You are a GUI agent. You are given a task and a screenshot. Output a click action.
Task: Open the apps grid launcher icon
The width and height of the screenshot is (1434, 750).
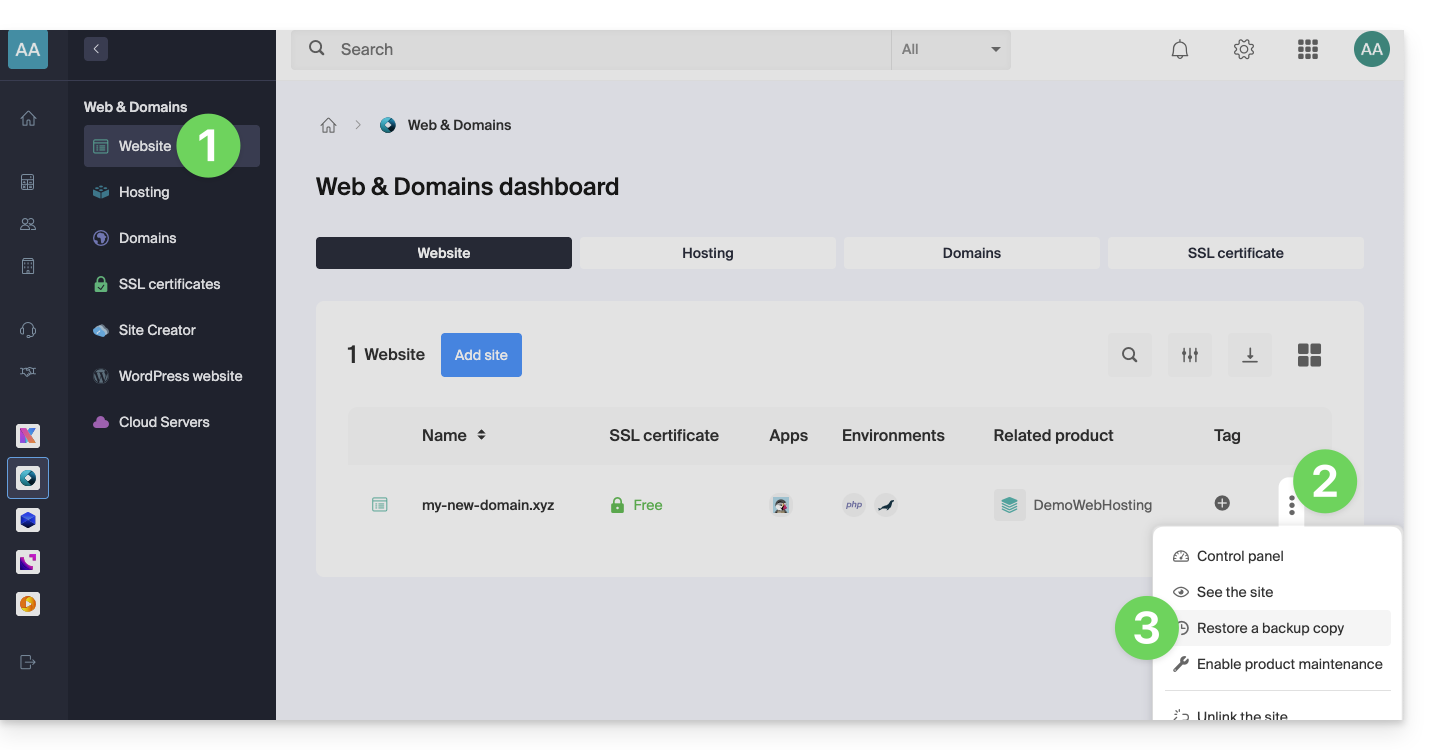1307,49
